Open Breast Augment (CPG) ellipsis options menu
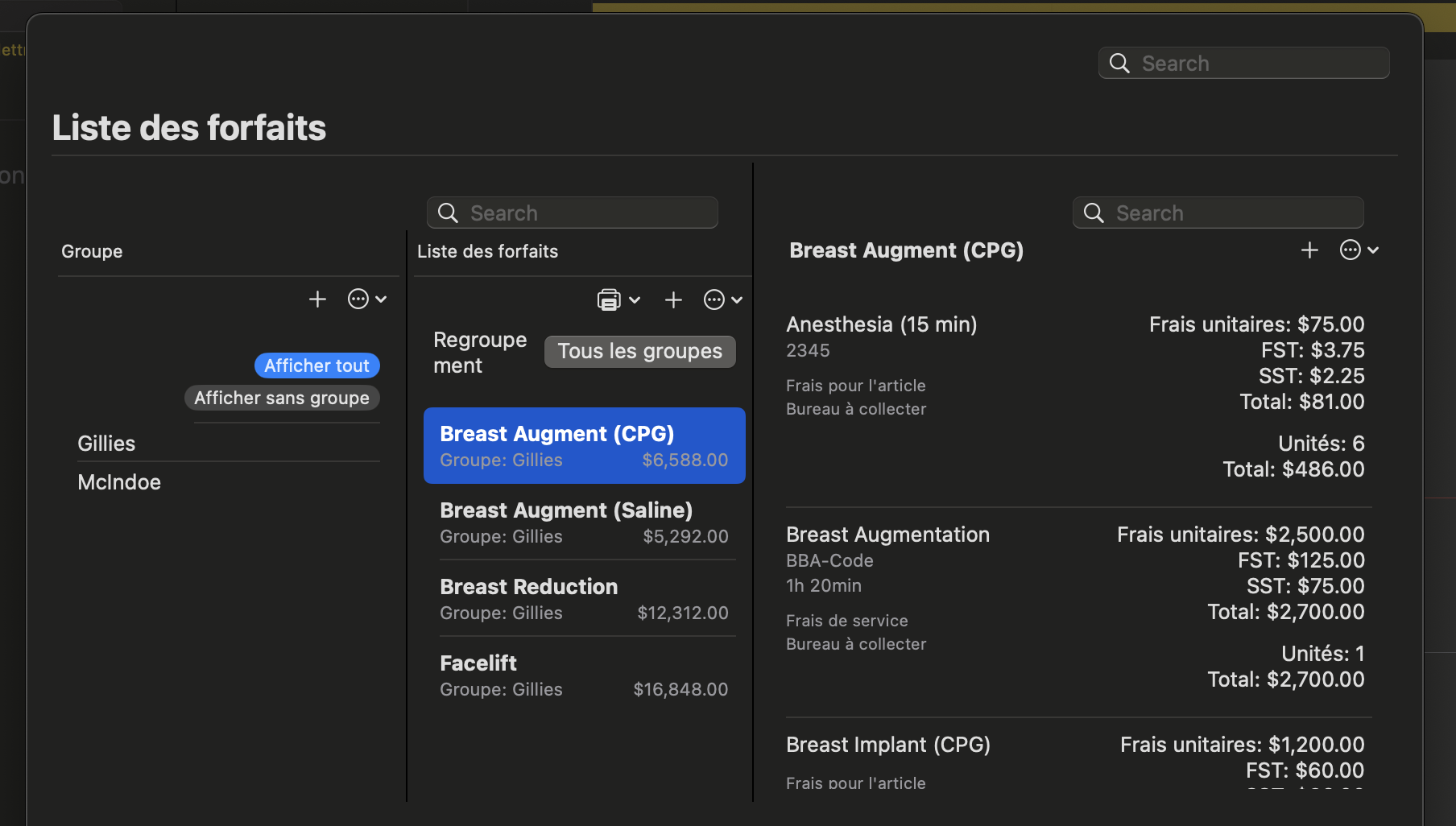This screenshot has width=1456, height=826. pos(1359,250)
